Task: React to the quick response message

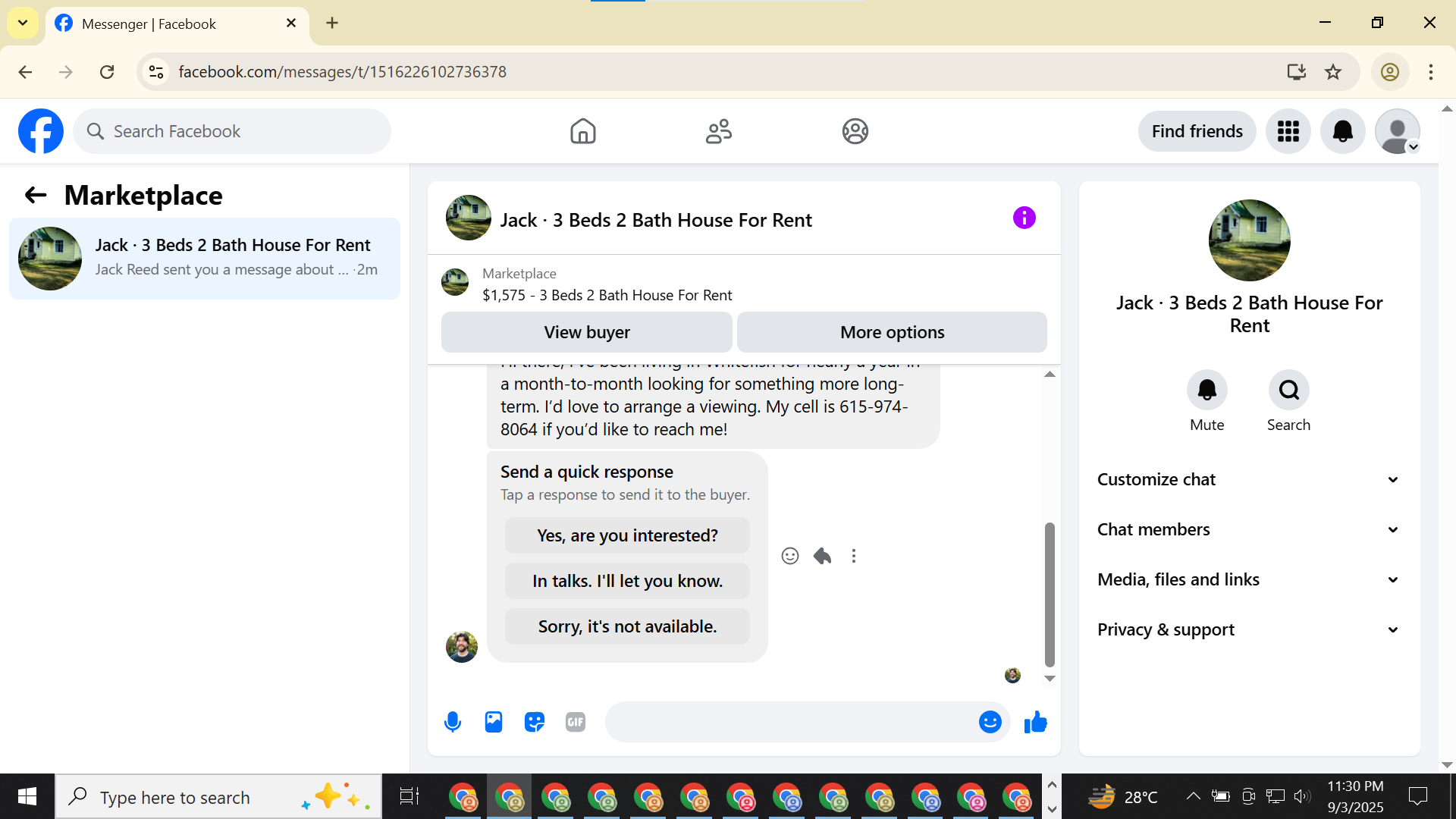Action: click(789, 556)
